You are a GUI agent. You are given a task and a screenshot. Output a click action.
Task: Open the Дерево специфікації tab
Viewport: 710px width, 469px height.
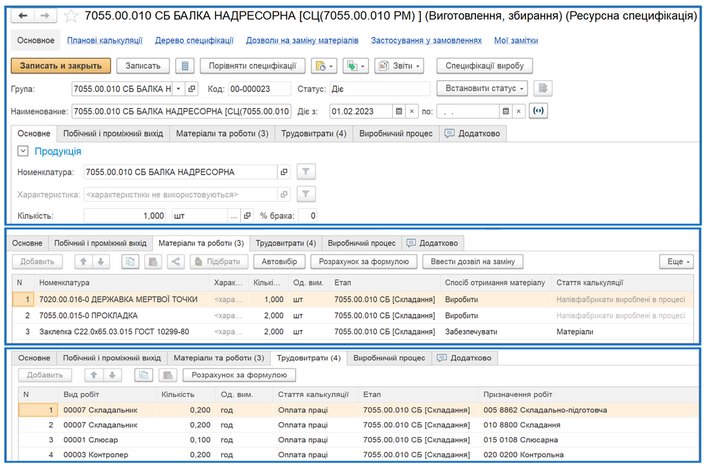[195, 40]
